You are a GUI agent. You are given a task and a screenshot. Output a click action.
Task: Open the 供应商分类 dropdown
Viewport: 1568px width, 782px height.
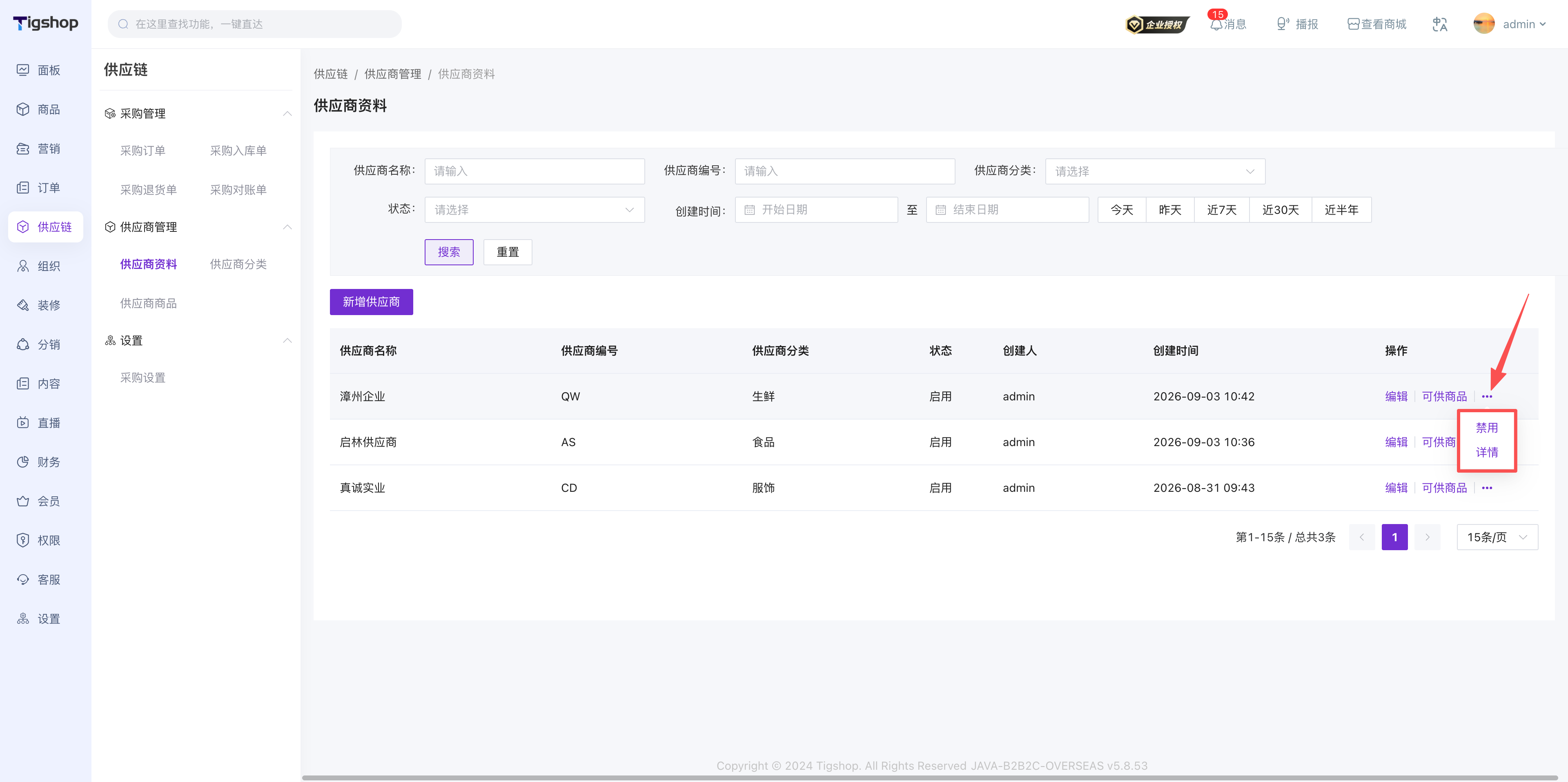(1155, 171)
